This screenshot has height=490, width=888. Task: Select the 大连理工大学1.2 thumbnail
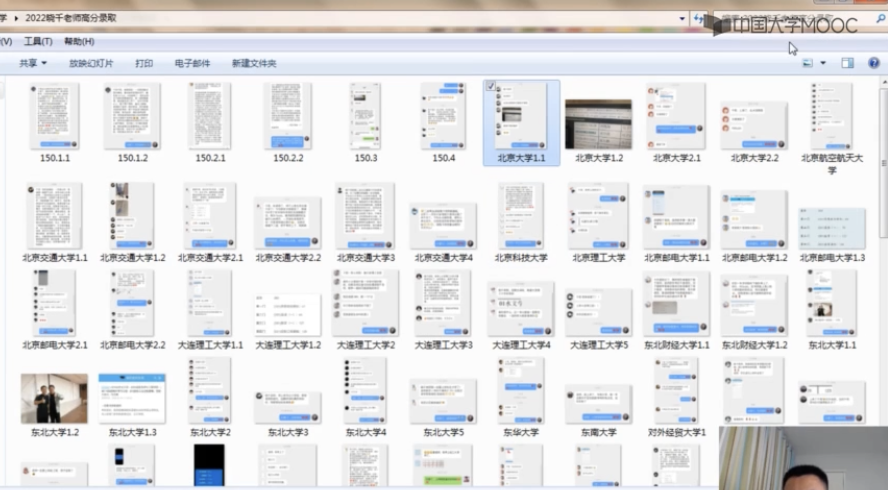coord(288,314)
